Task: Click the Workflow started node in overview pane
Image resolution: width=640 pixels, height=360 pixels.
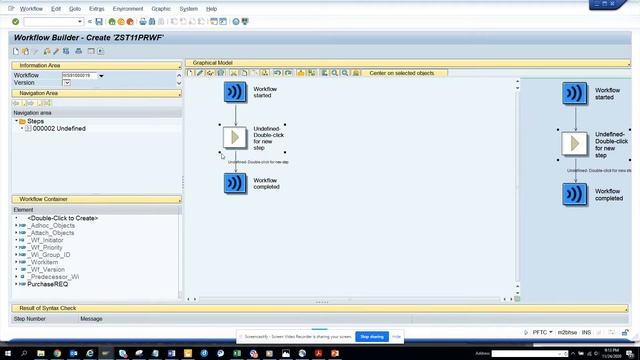Action: click(575, 93)
